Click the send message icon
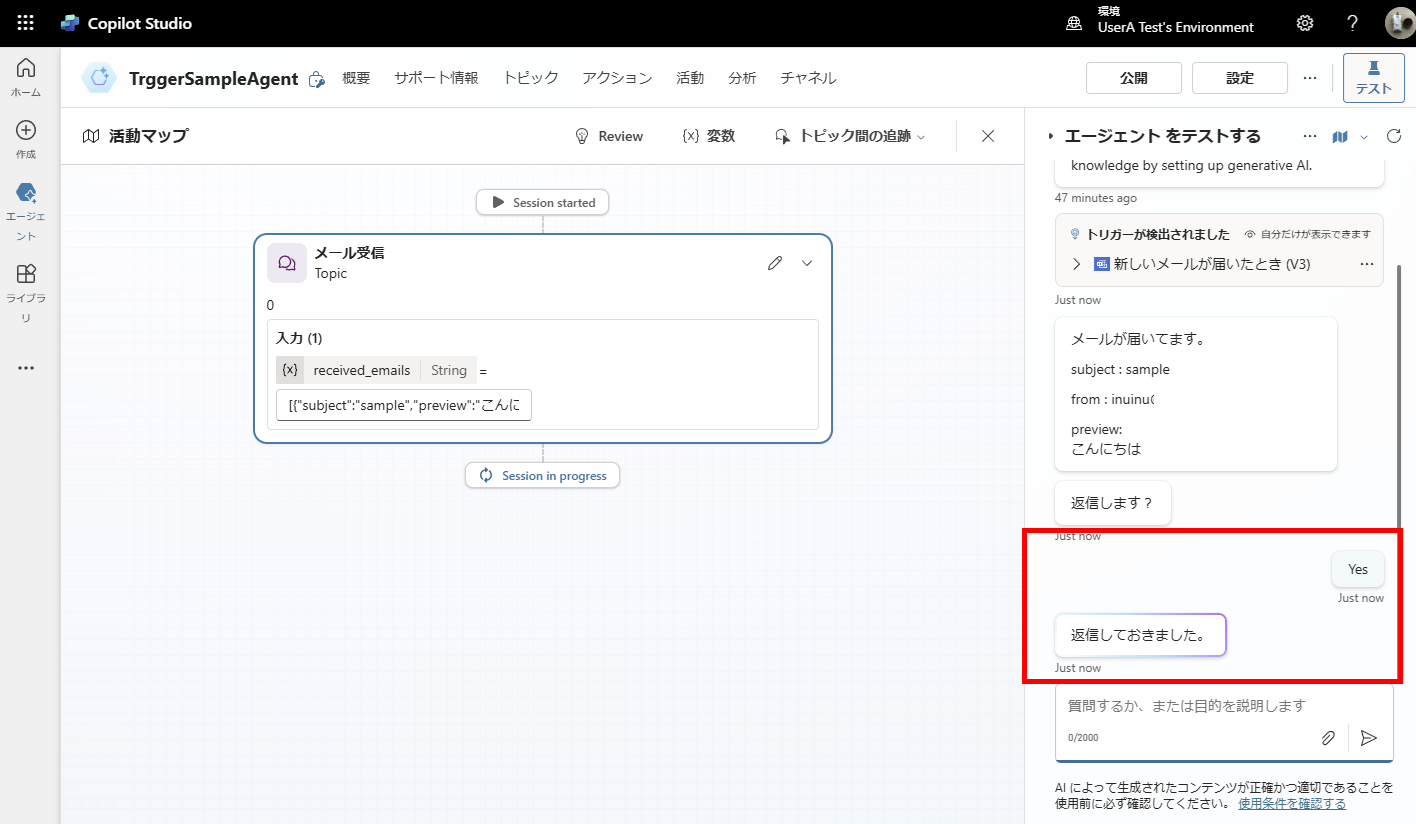The image size is (1416, 824). pyautogui.click(x=1370, y=738)
